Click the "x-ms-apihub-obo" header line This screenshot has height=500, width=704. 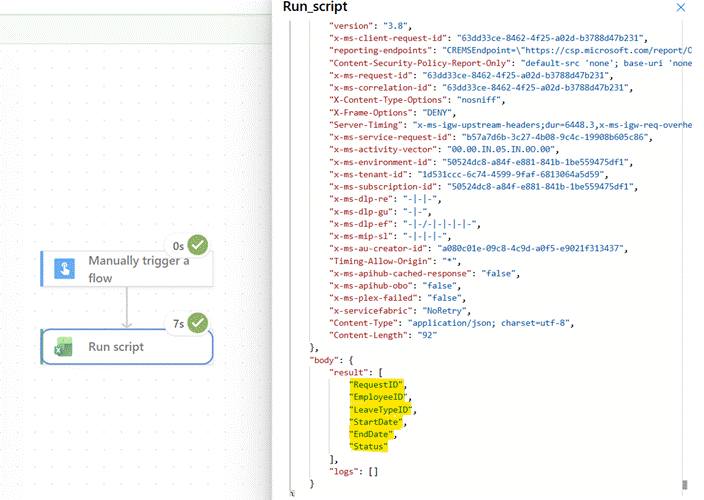(x=395, y=286)
